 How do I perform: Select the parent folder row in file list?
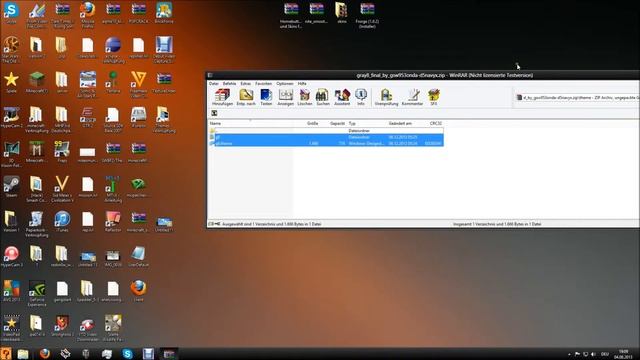[326, 131]
